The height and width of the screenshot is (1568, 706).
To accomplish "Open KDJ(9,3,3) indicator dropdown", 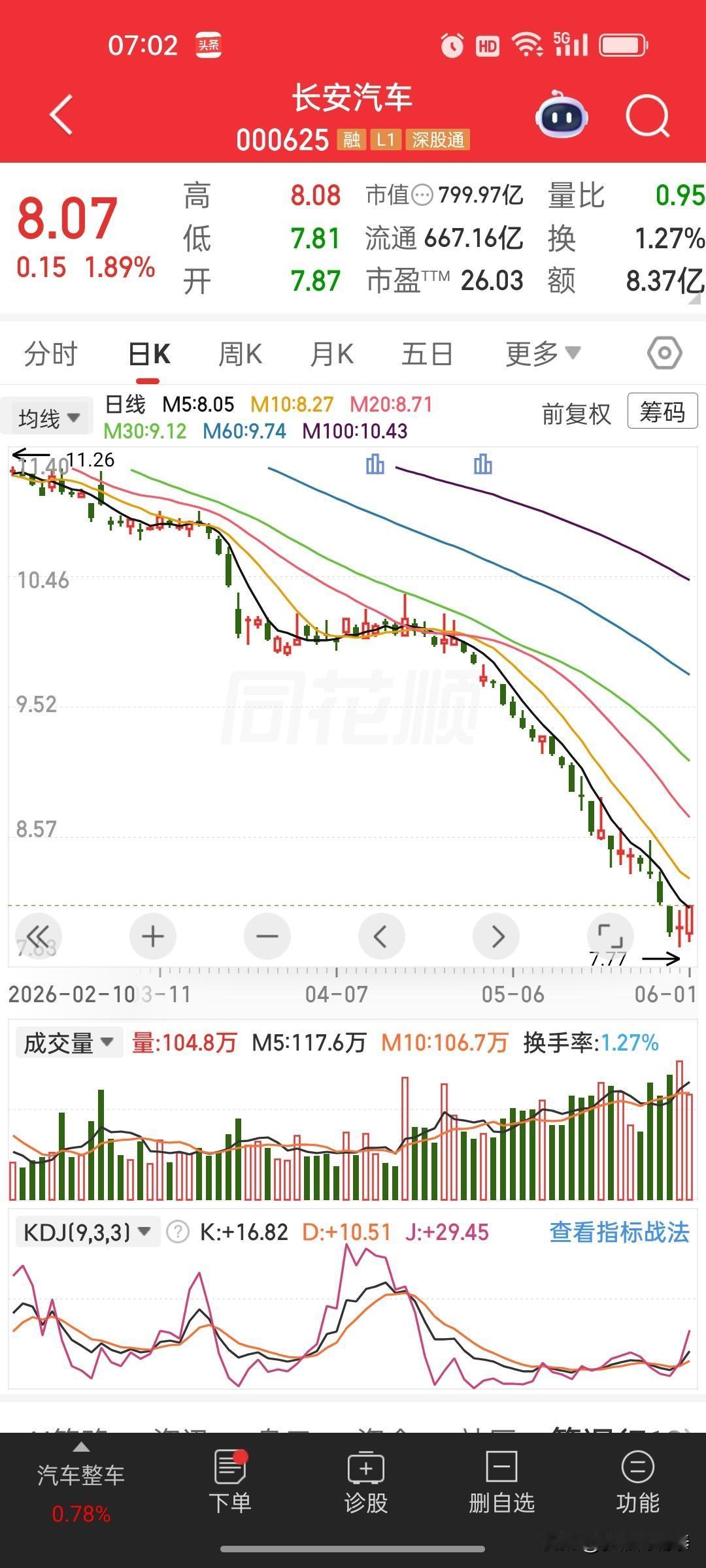I will pos(88,1232).
